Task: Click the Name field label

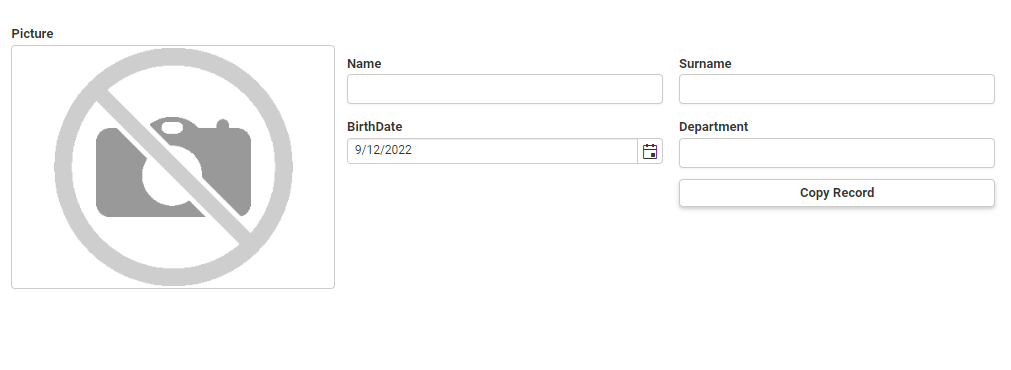Action: pos(364,64)
